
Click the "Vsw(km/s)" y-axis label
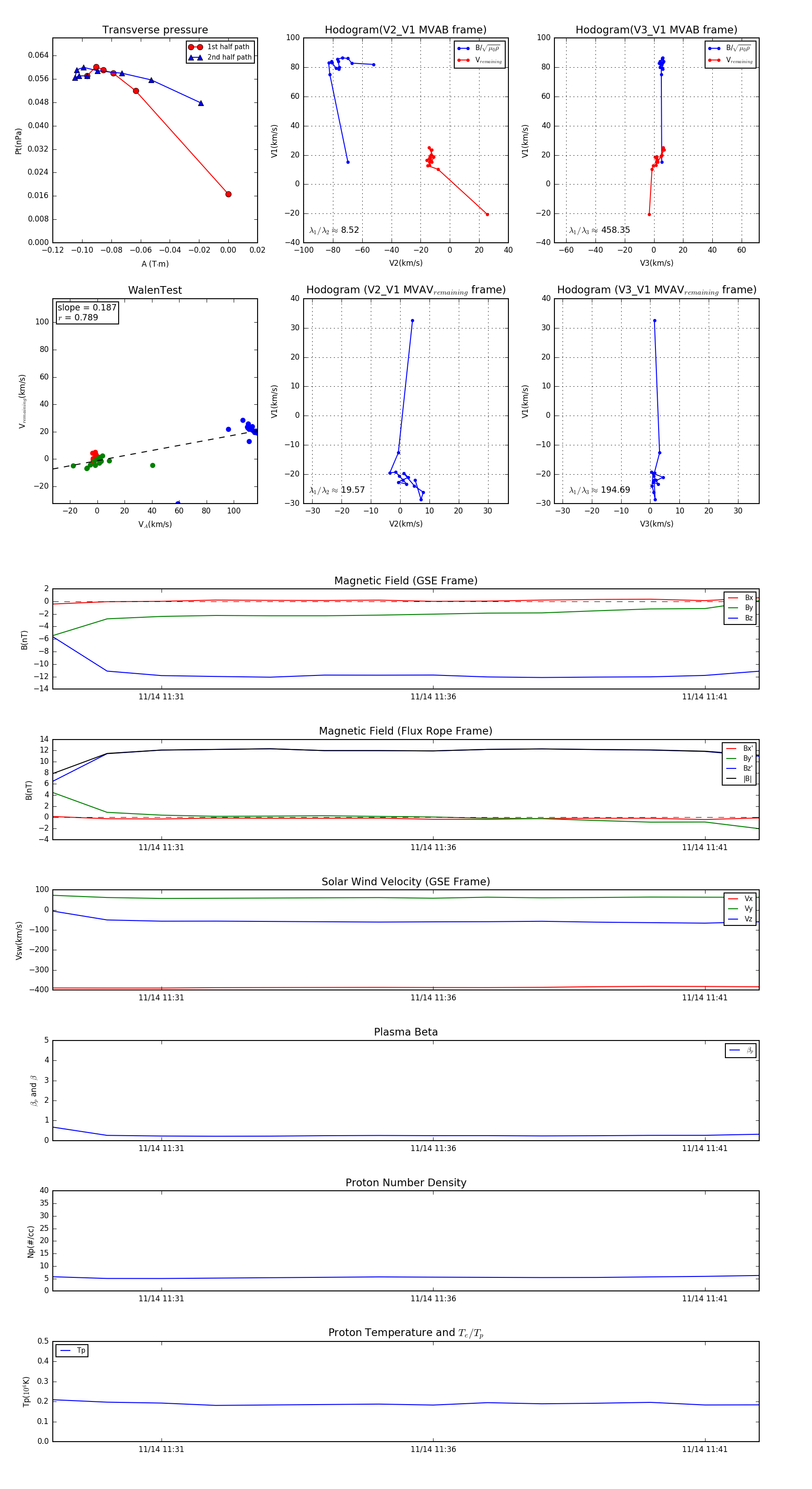(18, 940)
